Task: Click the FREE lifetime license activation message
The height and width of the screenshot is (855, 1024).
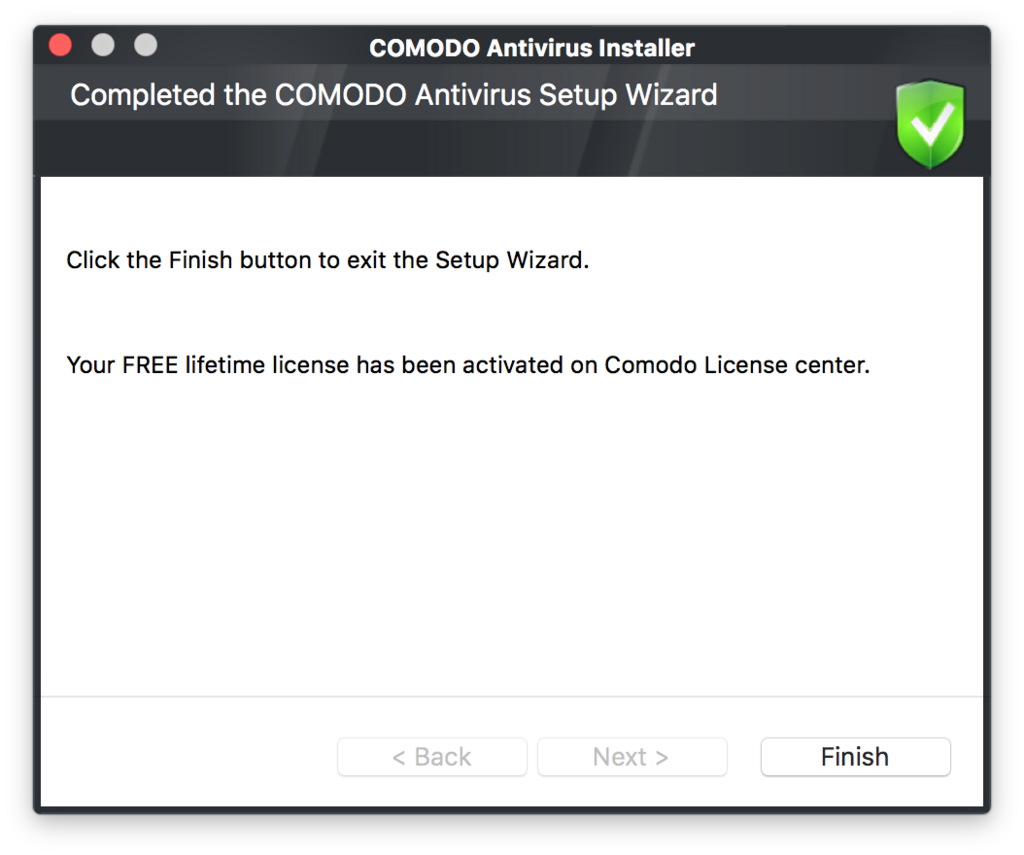Action: click(468, 364)
